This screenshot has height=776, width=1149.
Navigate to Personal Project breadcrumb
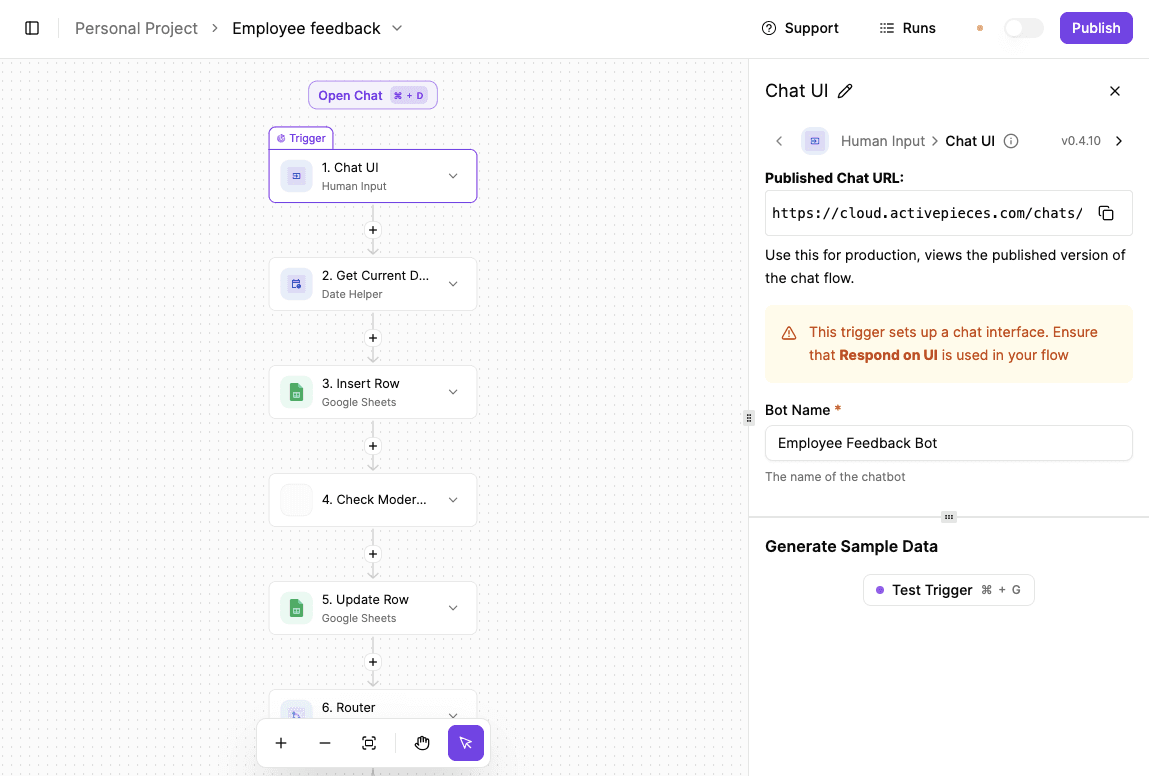click(136, 28)
